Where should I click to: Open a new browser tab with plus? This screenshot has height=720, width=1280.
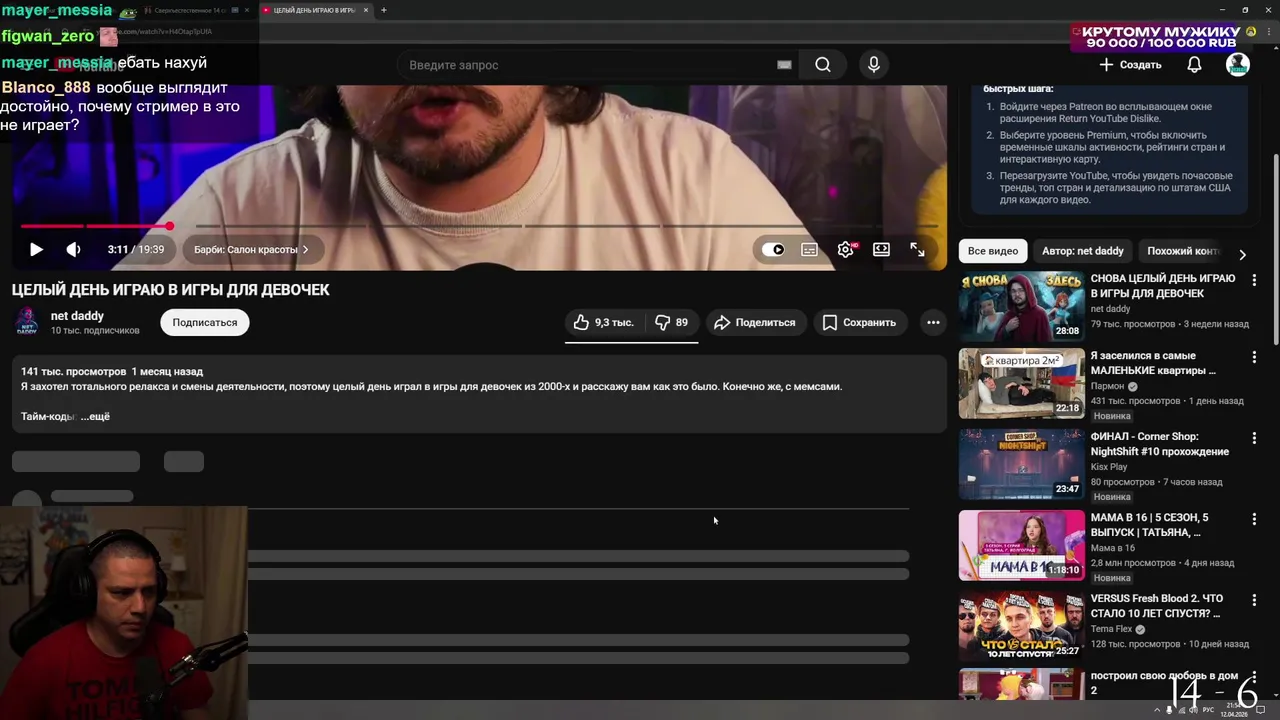pyautogui.click(x=383, y=10)
